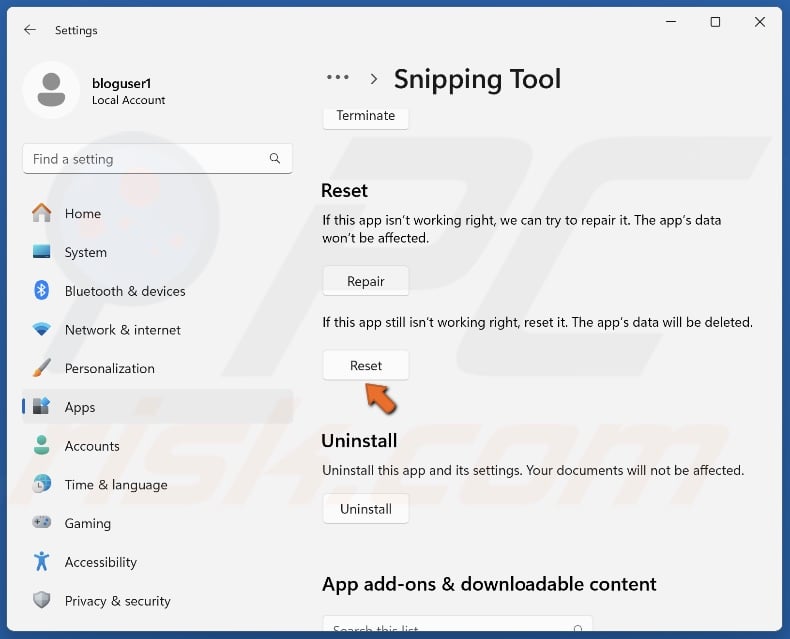Go to Accessibility settings
Viewport: 790px width, 639px height.
pos(158,561)
